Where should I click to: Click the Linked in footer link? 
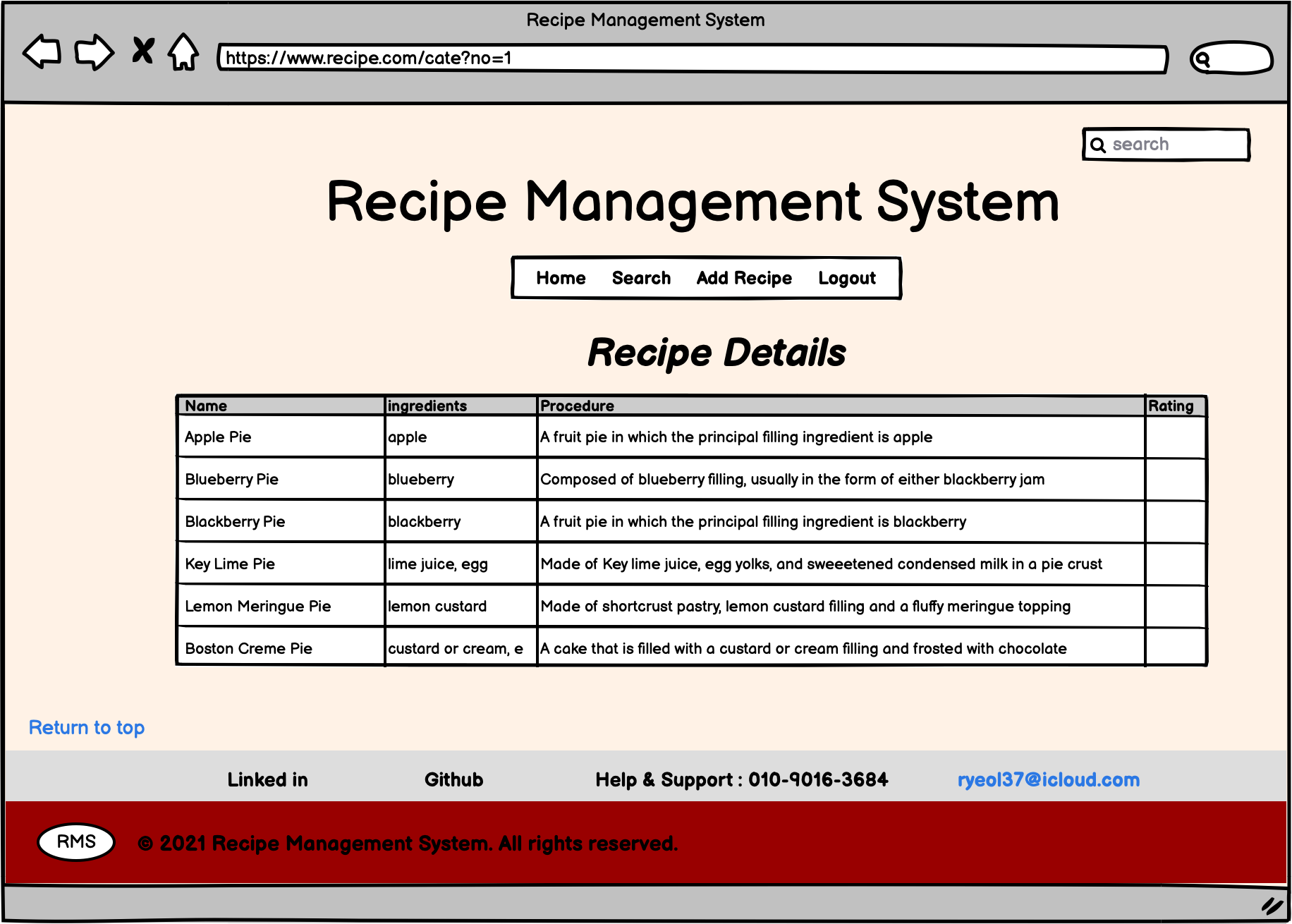coord(267,780)
